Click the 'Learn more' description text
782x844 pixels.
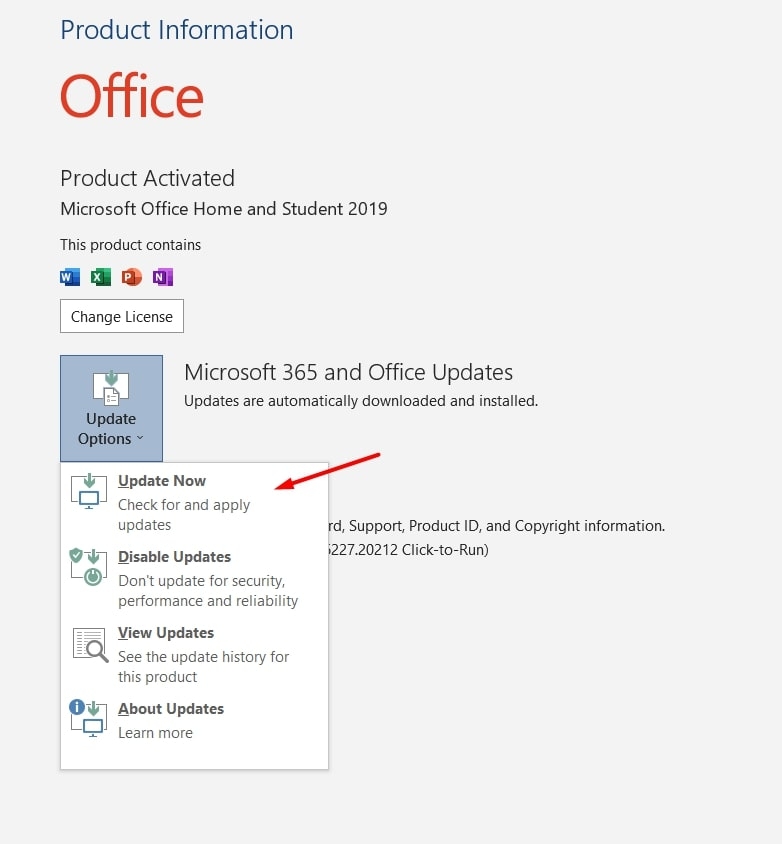pos(155,733)
